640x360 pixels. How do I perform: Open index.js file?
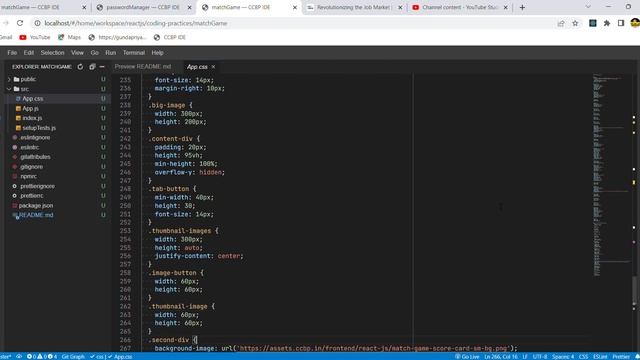(x=32, y=118)
